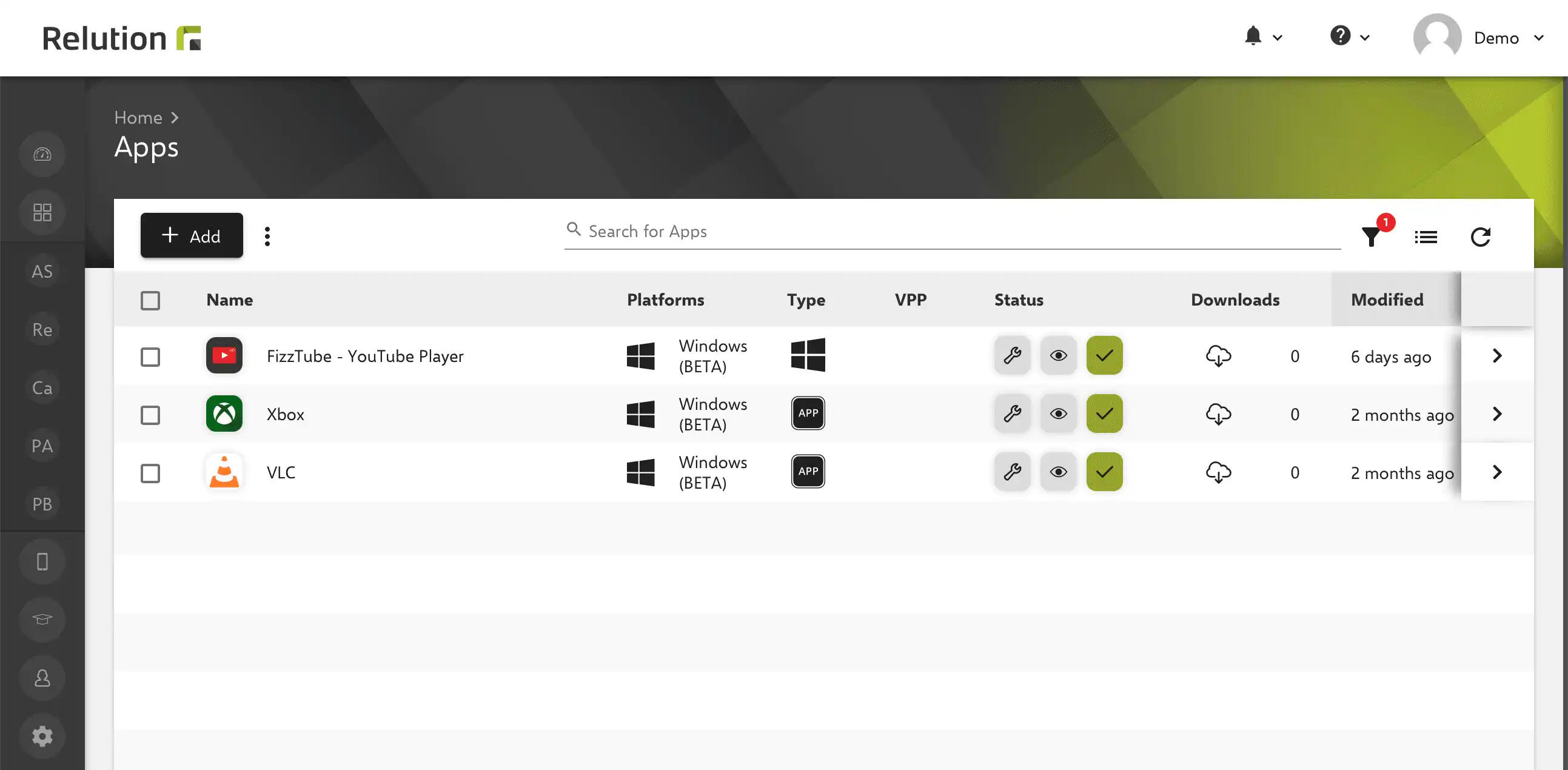The image size is (1568, 770).
Task: Sort by Status column header
Action: (1018, 300)
